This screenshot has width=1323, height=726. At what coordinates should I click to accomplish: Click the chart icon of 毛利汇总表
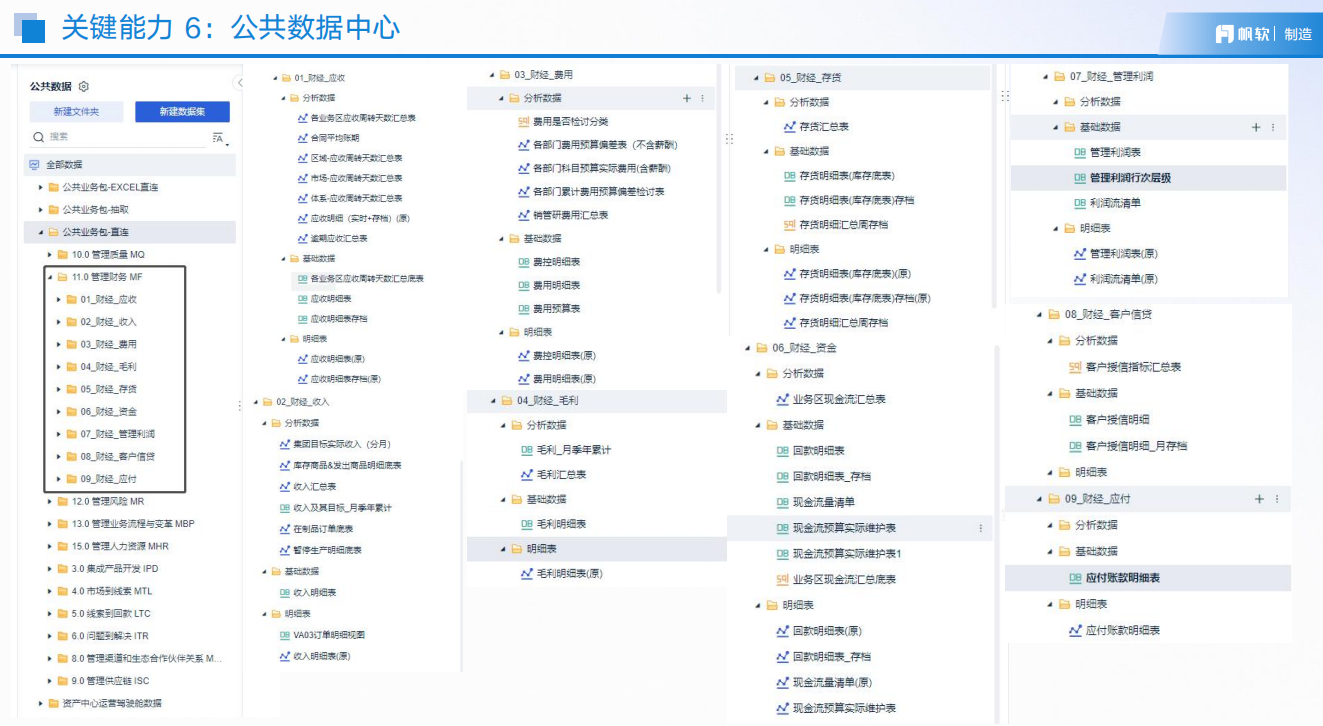click(x=527, y=475)
